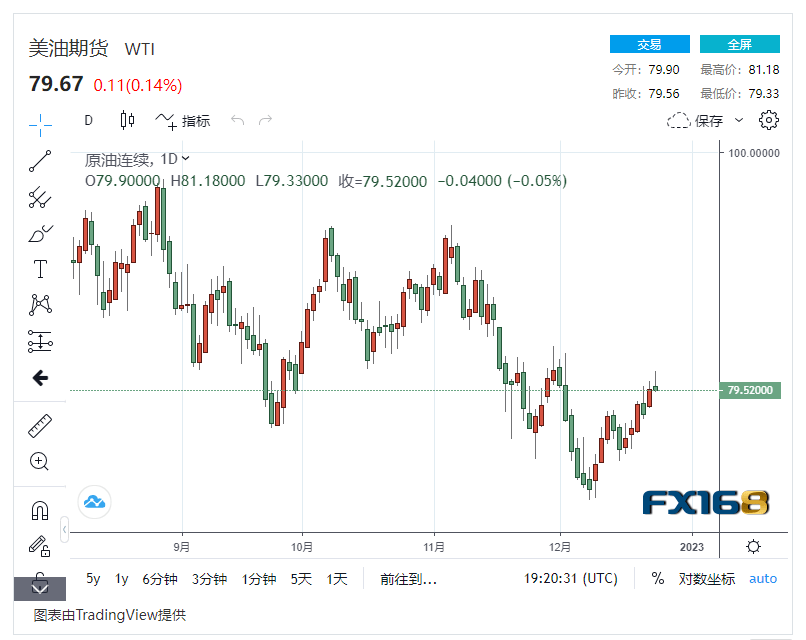Image resolution: width=806 pixels, height=640 pixels.
Task: Toggle the % percent scale
Action: 657,578
